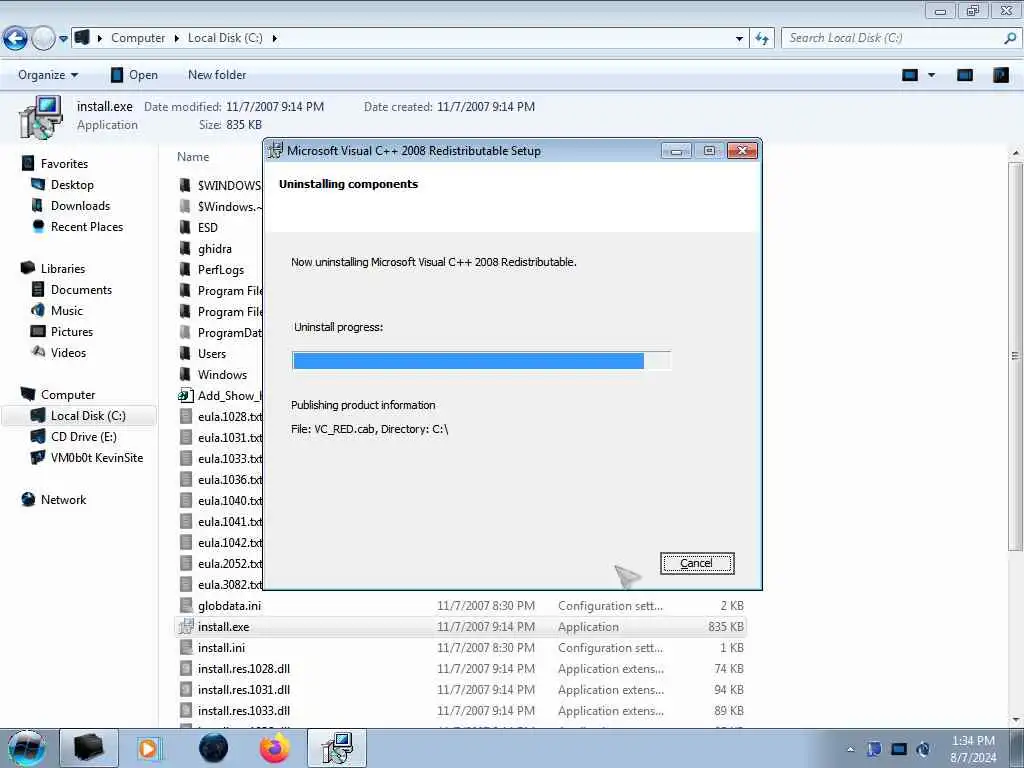This screenshot has height=768, width=1024.
Task: Open the Music library
Action: coord(67,310)
